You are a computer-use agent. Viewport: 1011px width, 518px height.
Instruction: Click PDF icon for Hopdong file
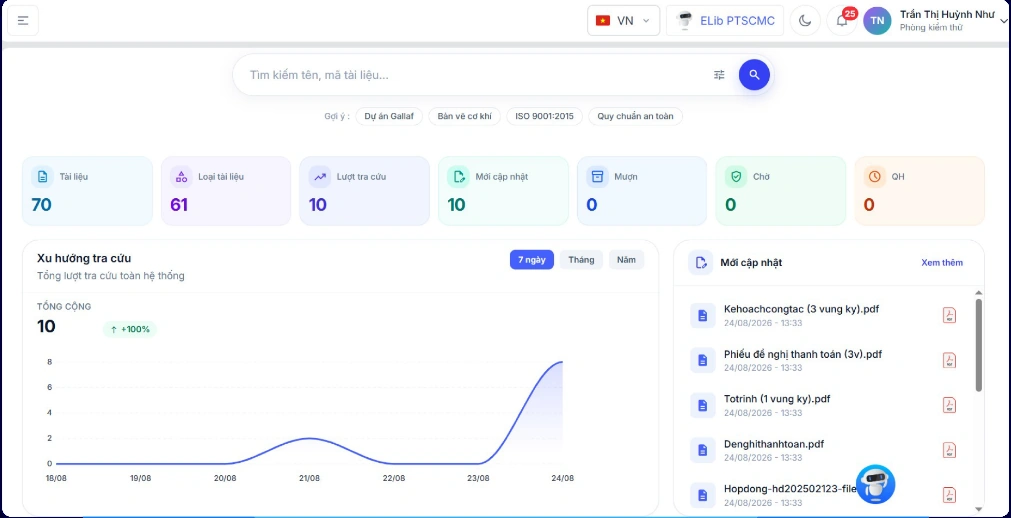[x=949, y=495]
